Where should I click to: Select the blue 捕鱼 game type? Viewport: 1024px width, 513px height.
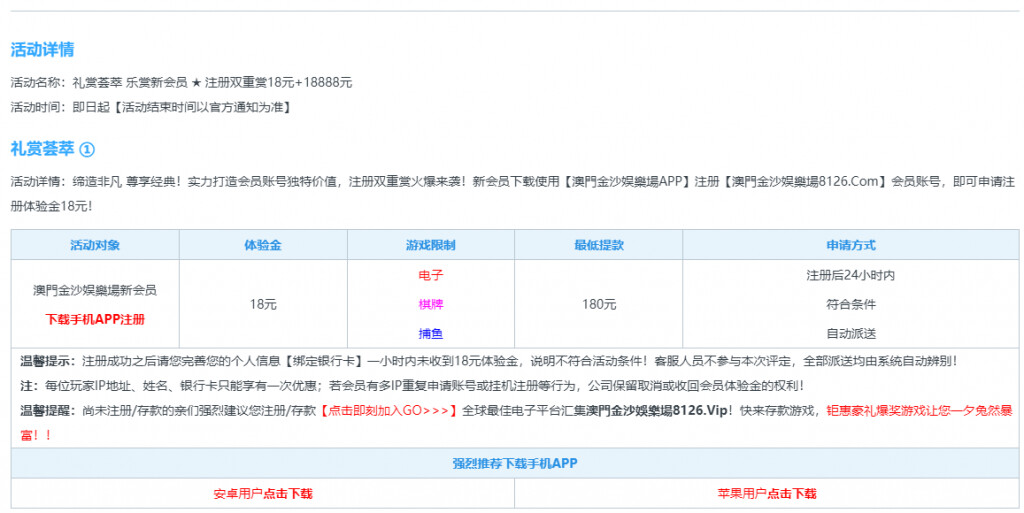point(431,333)
